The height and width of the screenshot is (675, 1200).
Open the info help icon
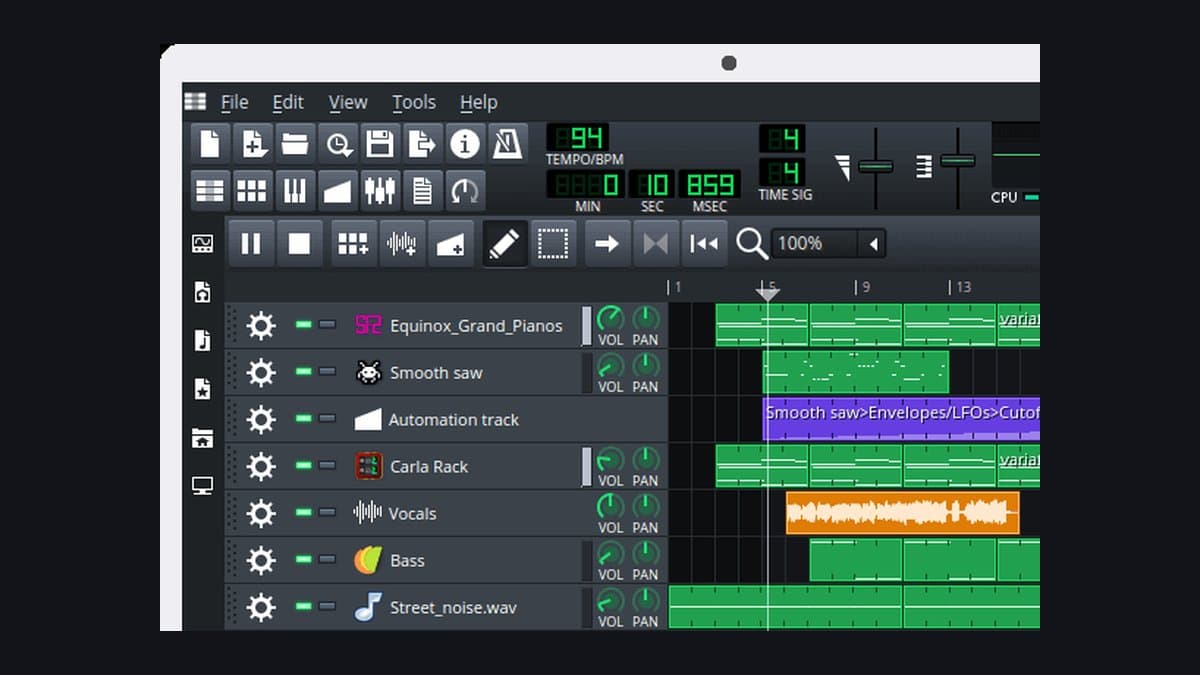click(x=465, y=144)
